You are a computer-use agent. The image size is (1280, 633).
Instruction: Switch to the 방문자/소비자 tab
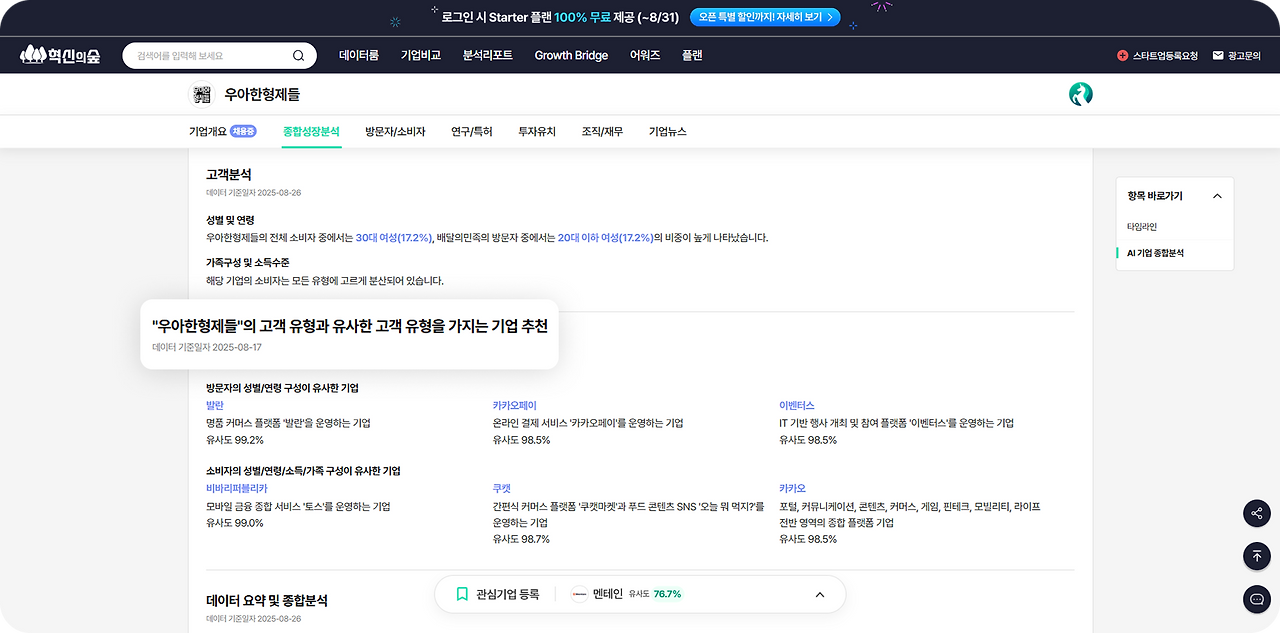pos(395,132)
